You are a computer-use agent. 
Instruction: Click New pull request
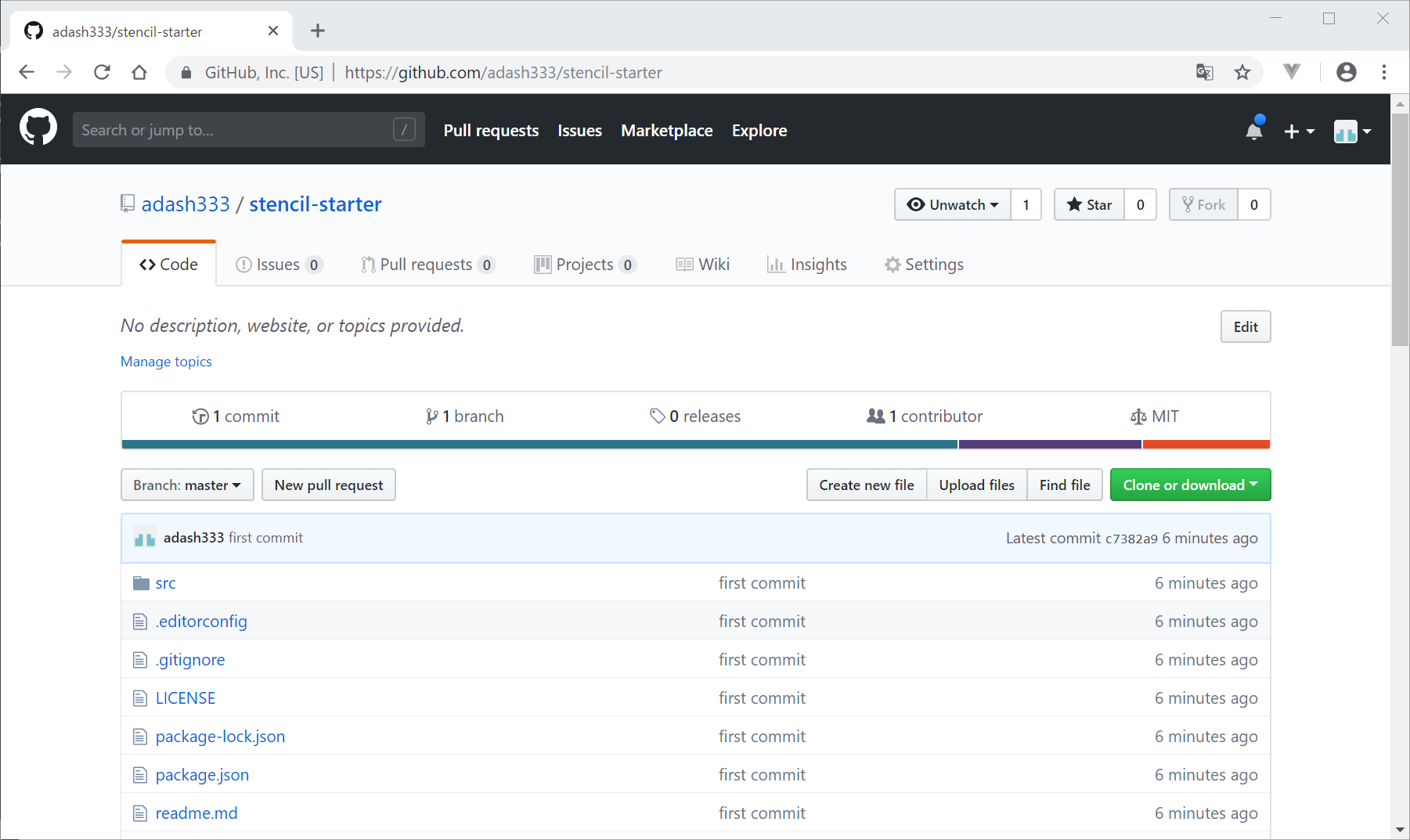[x=329, y=485]
